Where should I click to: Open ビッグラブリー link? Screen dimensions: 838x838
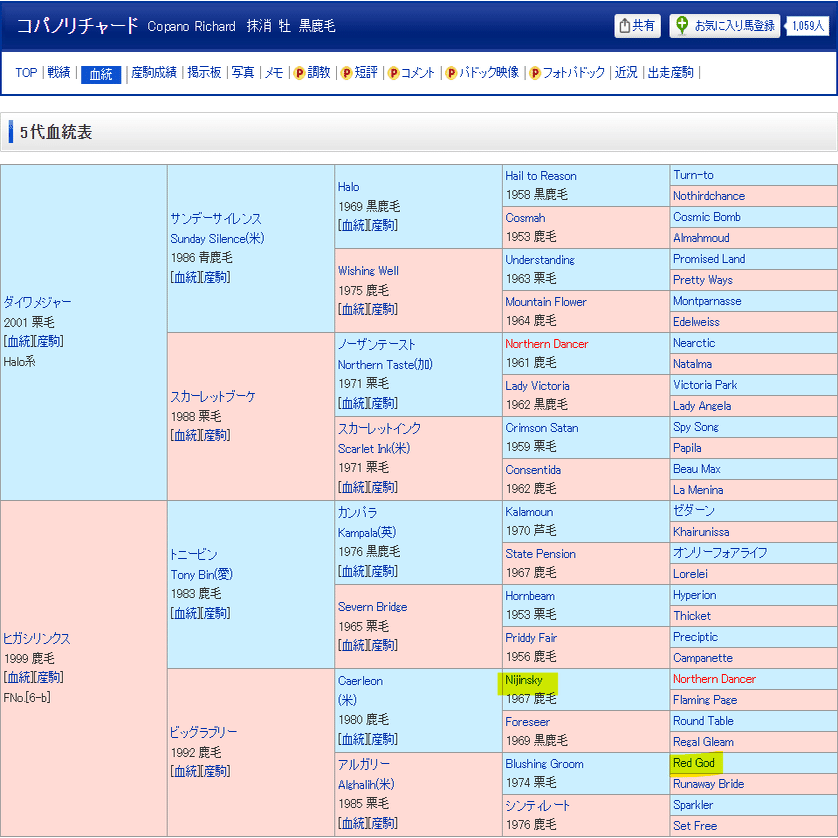coord(204,732)
